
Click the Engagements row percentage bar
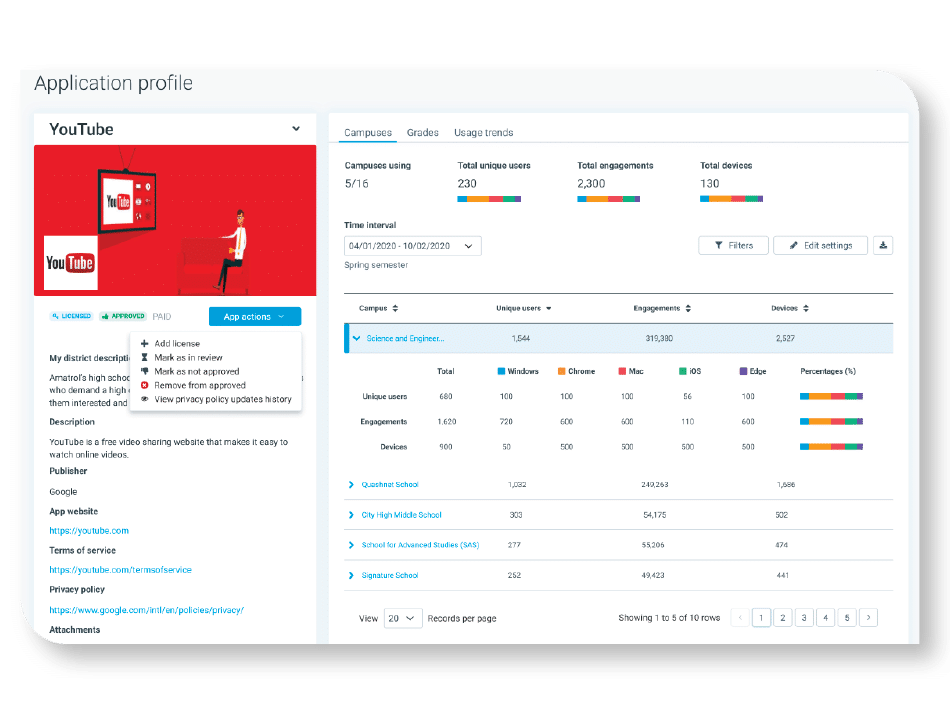[x=831, y=422]
